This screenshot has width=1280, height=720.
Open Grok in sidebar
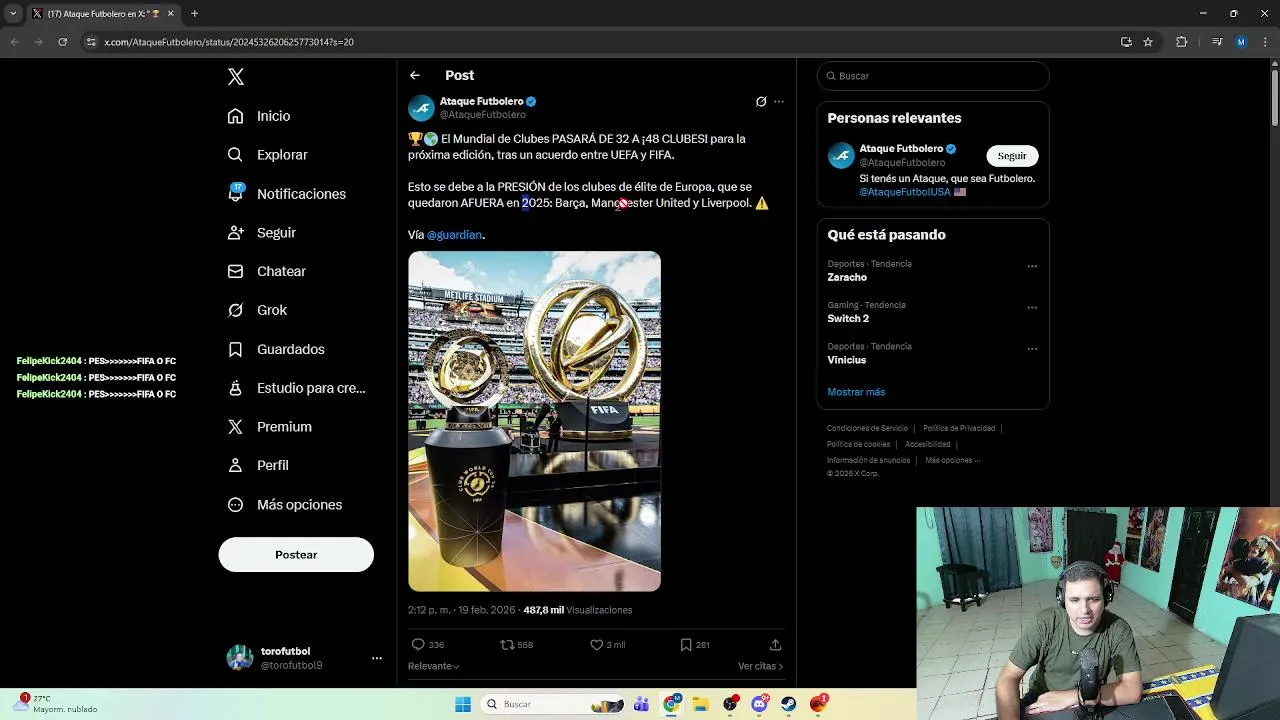[257, 310]
